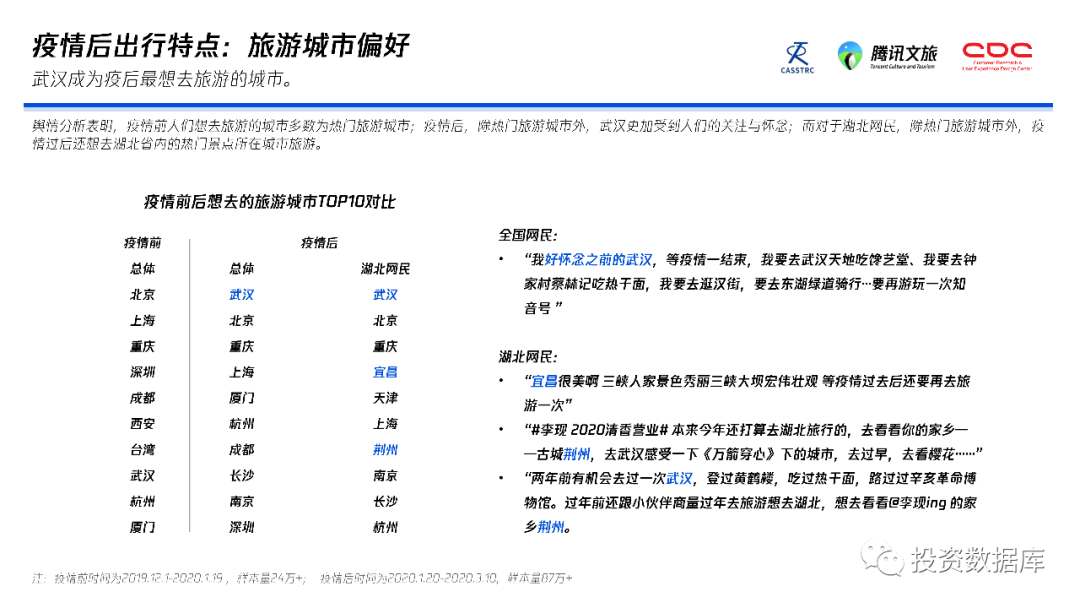Select the slide title 疫情后出行特点：旅游城市偏好
1080x608 pixels.
tap(220, 46)
